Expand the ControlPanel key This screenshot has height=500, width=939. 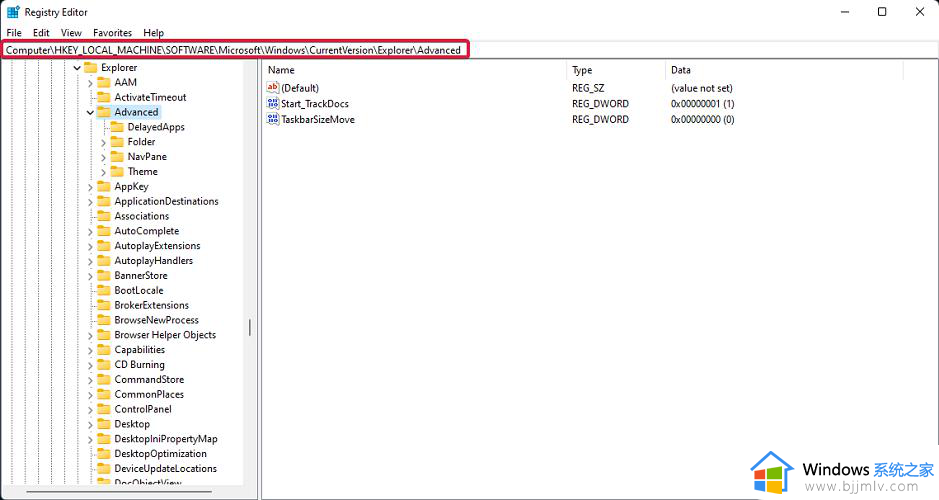point(90,410)
